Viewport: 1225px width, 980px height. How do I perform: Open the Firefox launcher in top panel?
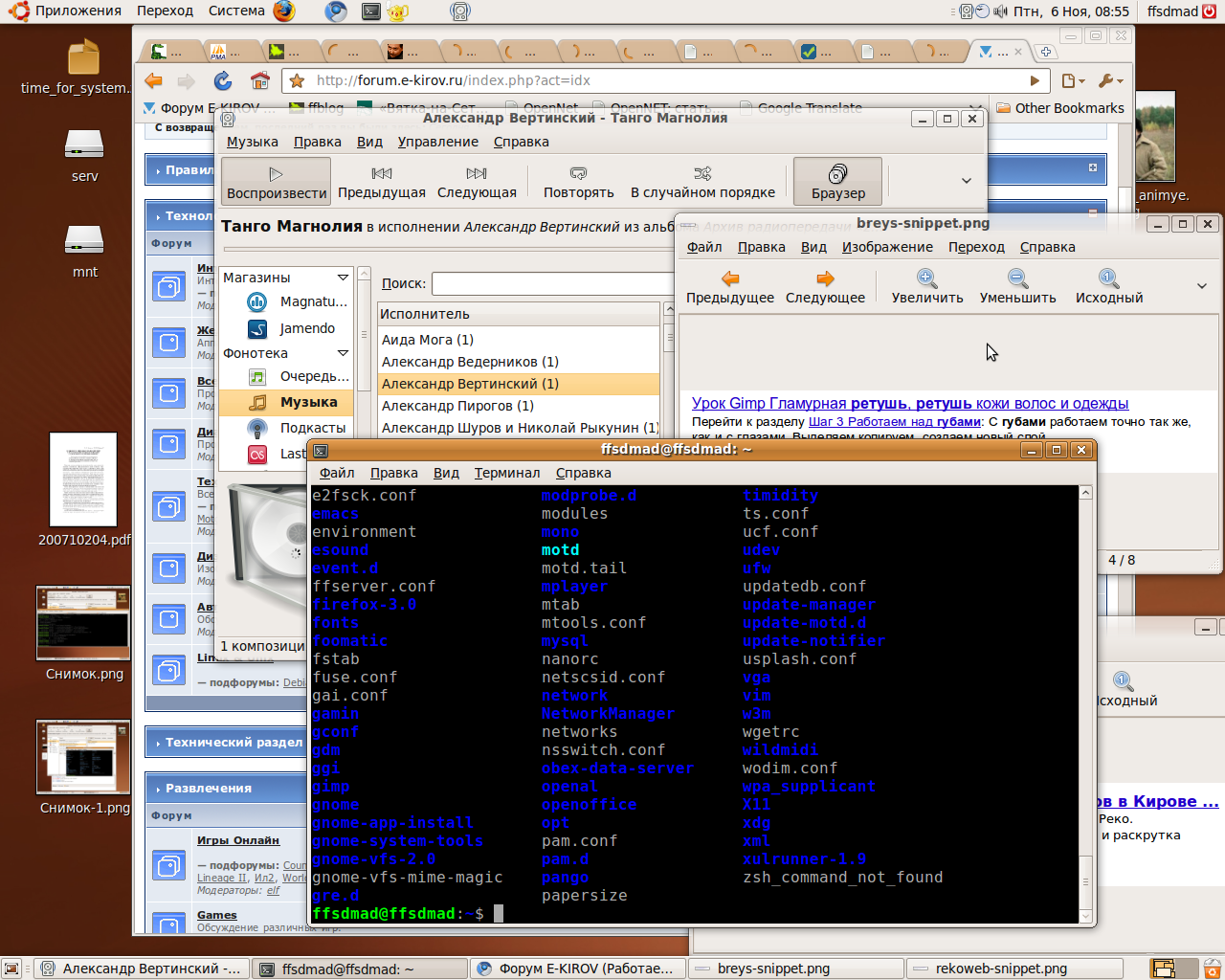(284, 11)
